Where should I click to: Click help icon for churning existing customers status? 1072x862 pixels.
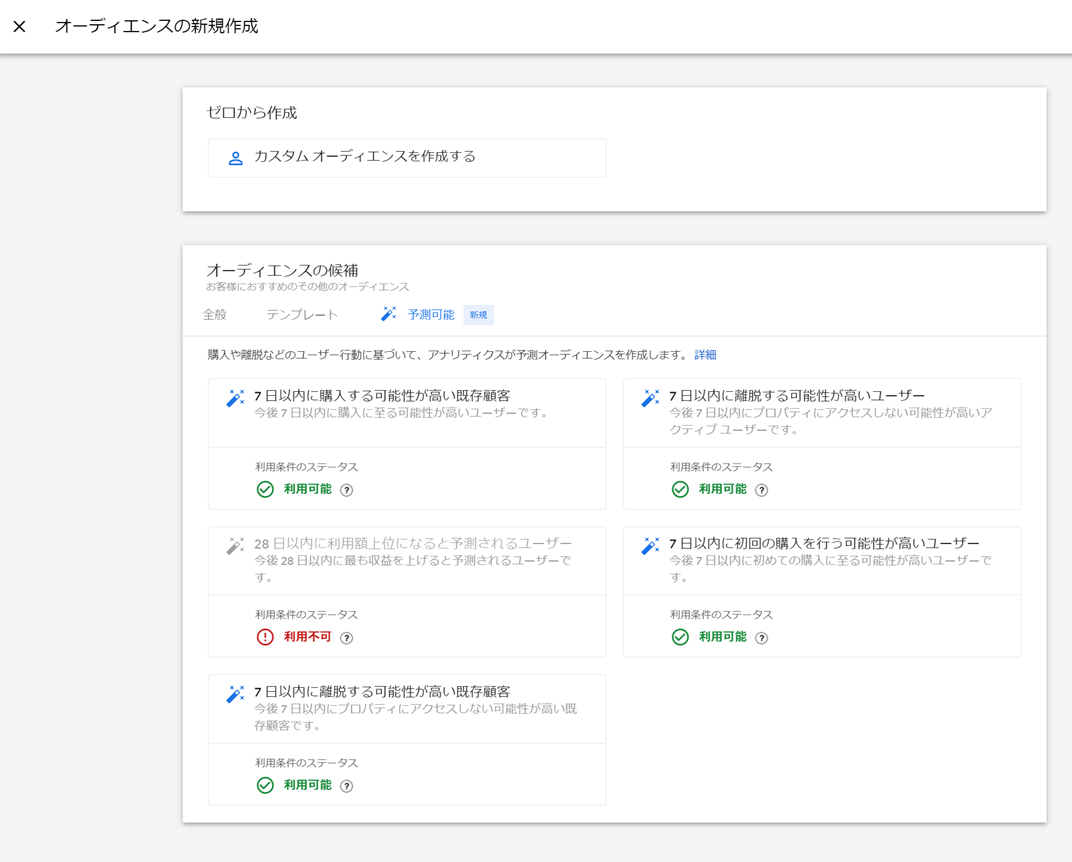[x=347, y=786]
